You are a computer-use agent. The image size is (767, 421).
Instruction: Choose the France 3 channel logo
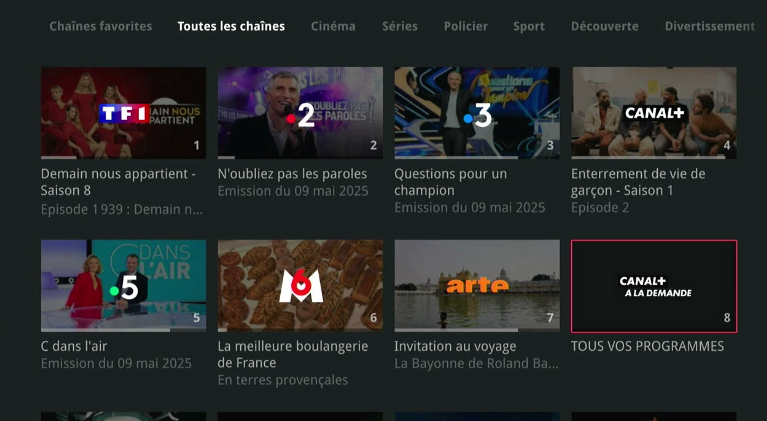pos(477,115)
